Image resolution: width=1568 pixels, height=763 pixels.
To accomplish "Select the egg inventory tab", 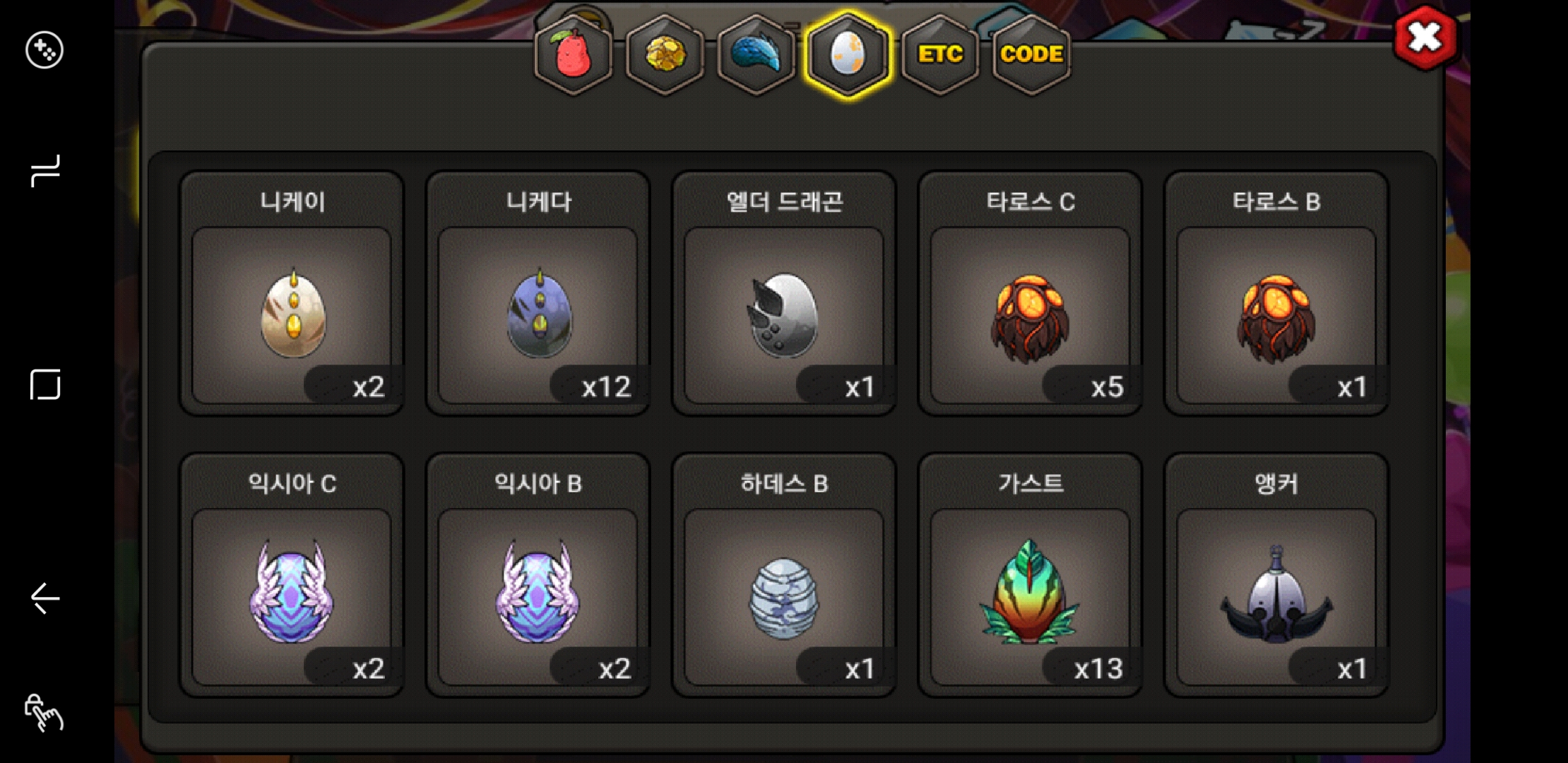I will (848, 54).
